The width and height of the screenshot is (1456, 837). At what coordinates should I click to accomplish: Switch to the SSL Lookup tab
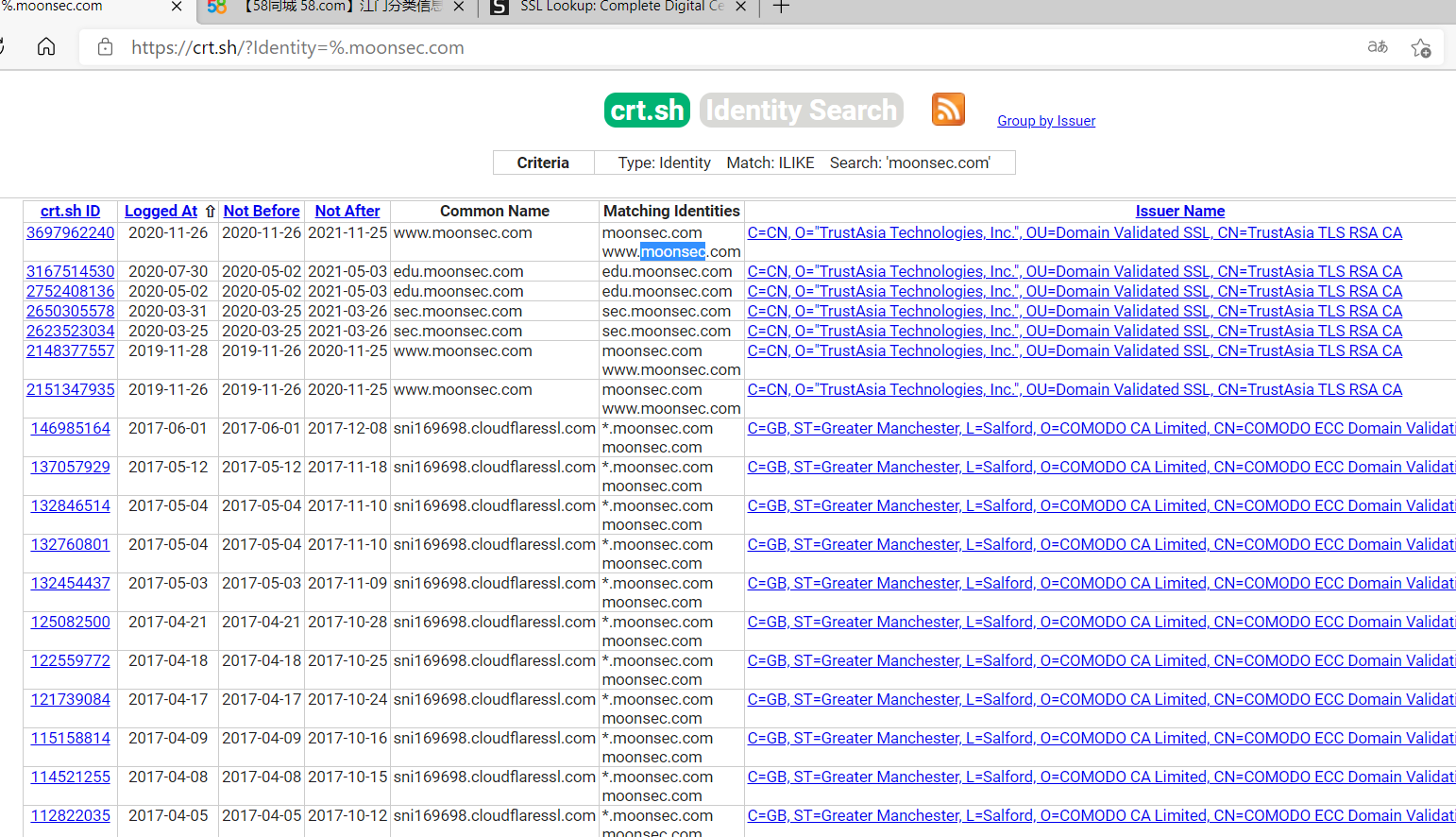[x=619, y=8]
